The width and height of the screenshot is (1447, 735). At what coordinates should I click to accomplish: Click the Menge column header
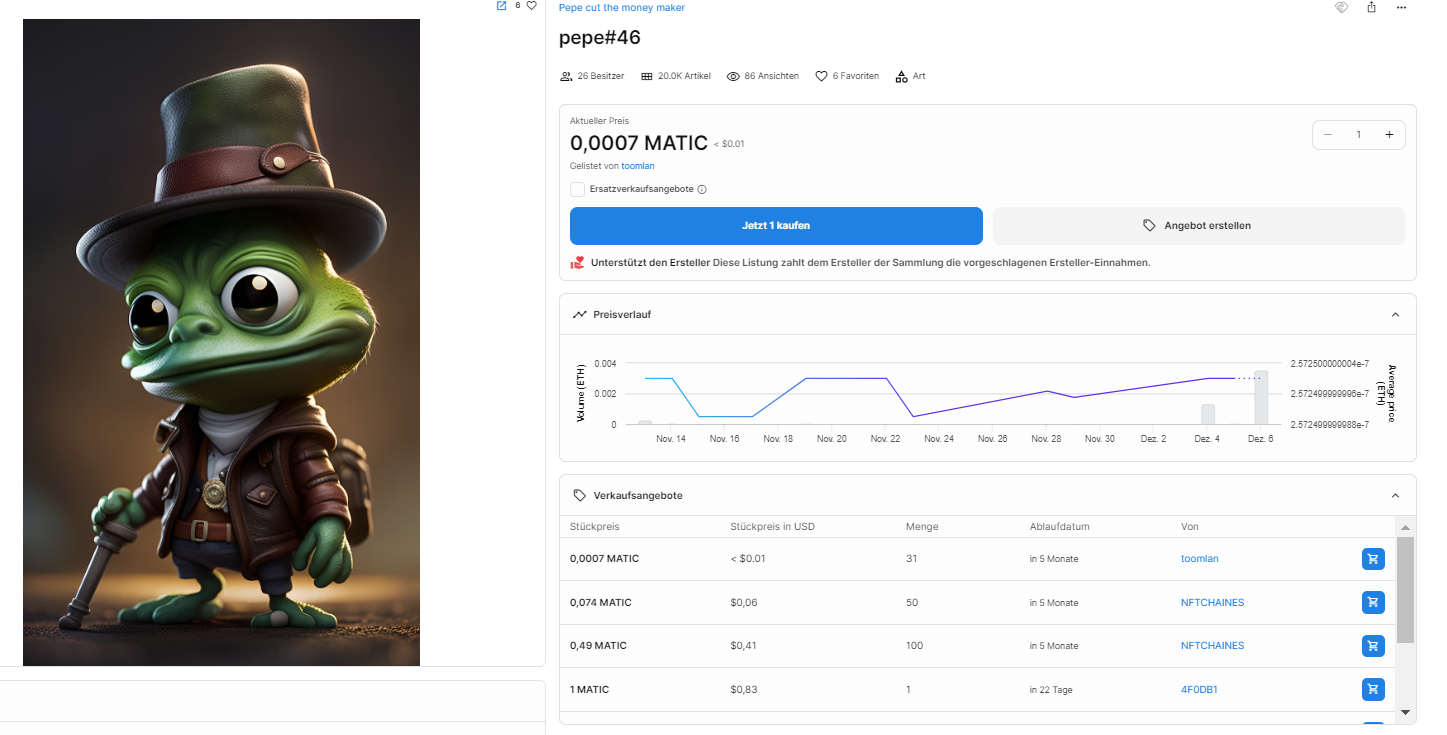click(922, 526)
